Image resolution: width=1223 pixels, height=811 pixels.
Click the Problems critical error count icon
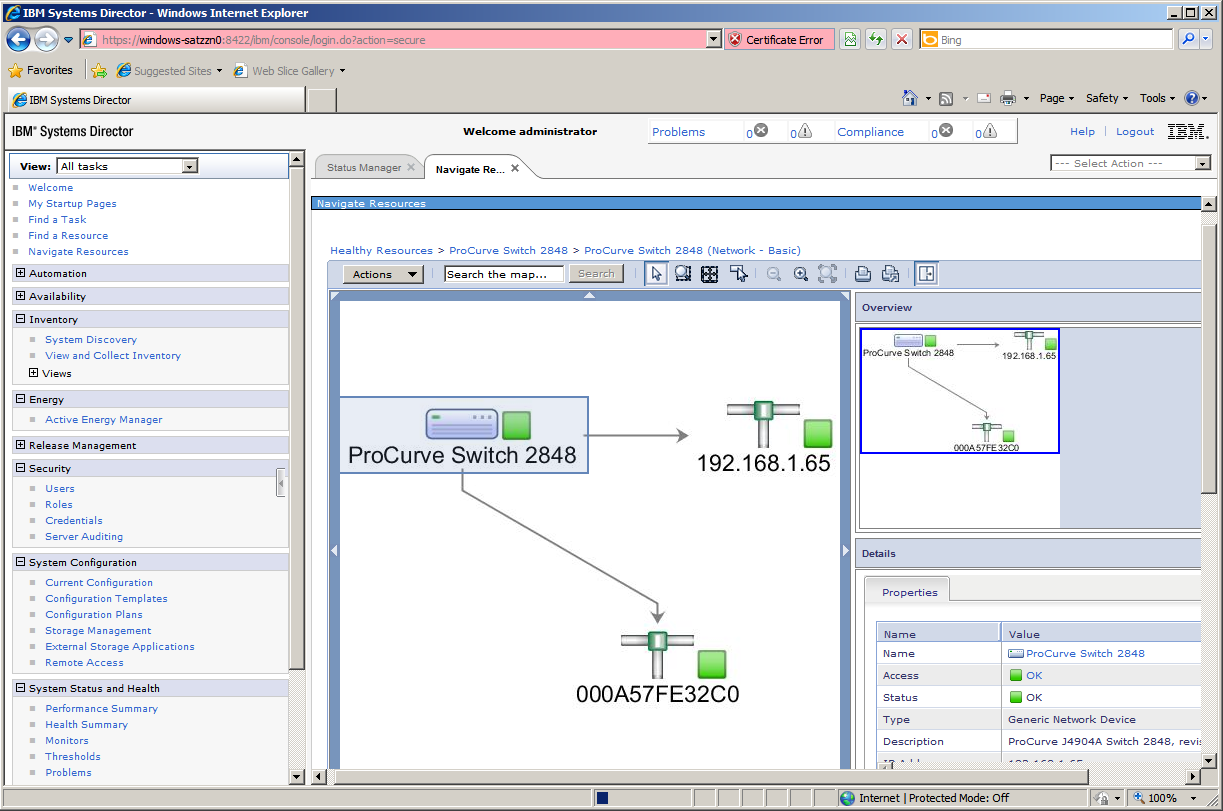(x=761, y=131)
